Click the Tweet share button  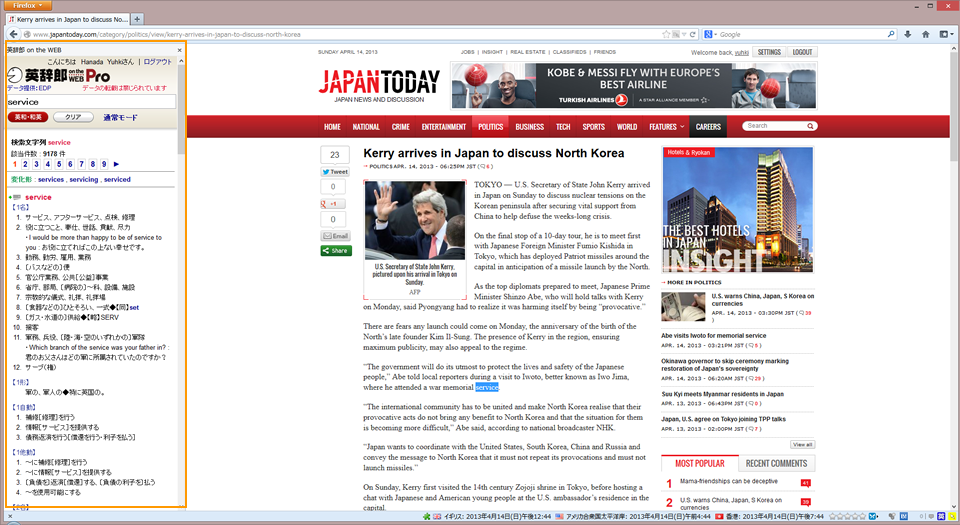(x=334, y=172)
